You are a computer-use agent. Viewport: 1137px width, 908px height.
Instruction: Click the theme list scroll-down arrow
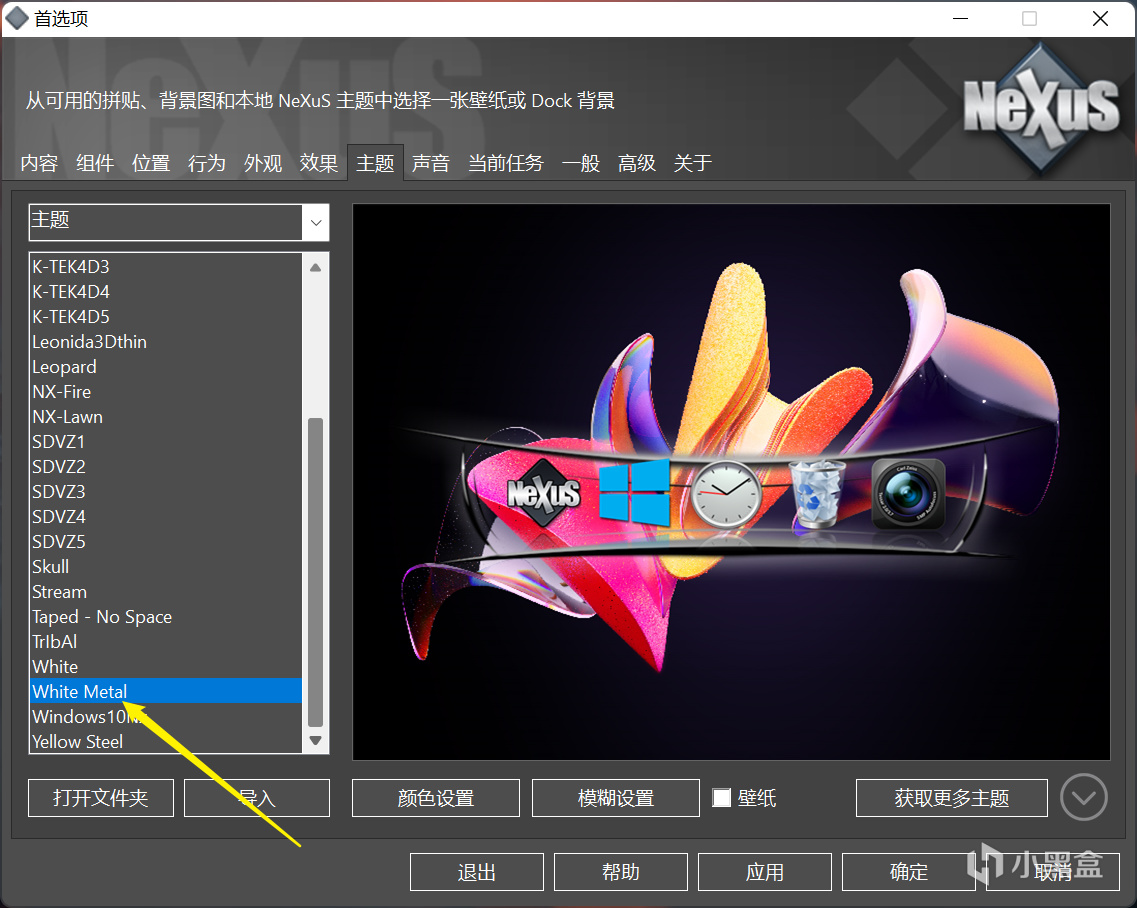(315, 740)
